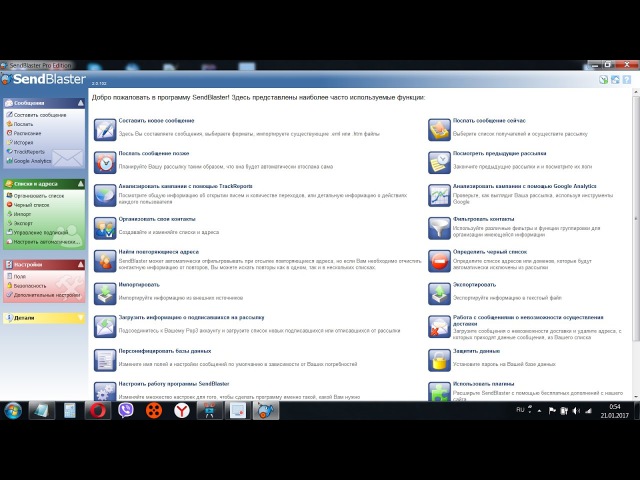Click the TrackReports campaign analysis chart icon
The height and width of the screenshot is (480, 640).
[105, 195]
